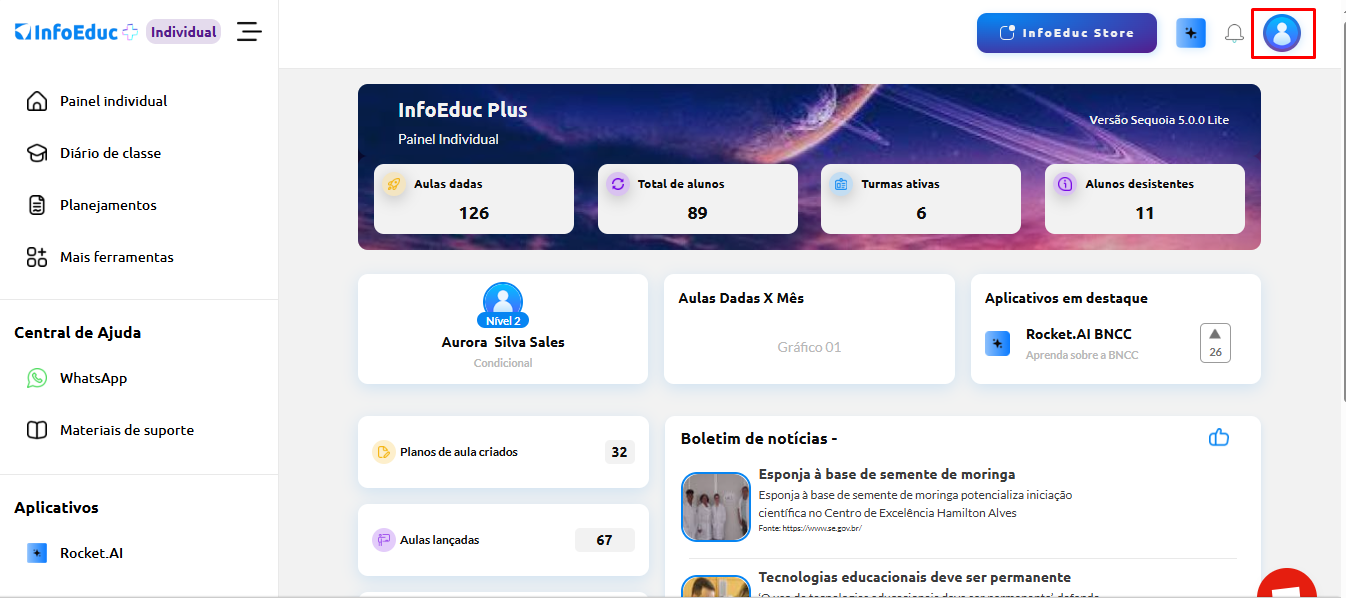The image size is (1346, 598).
Task: Click the Mais ferramentas grid icon
Action: pyautogui.click(x=37, y=257)
